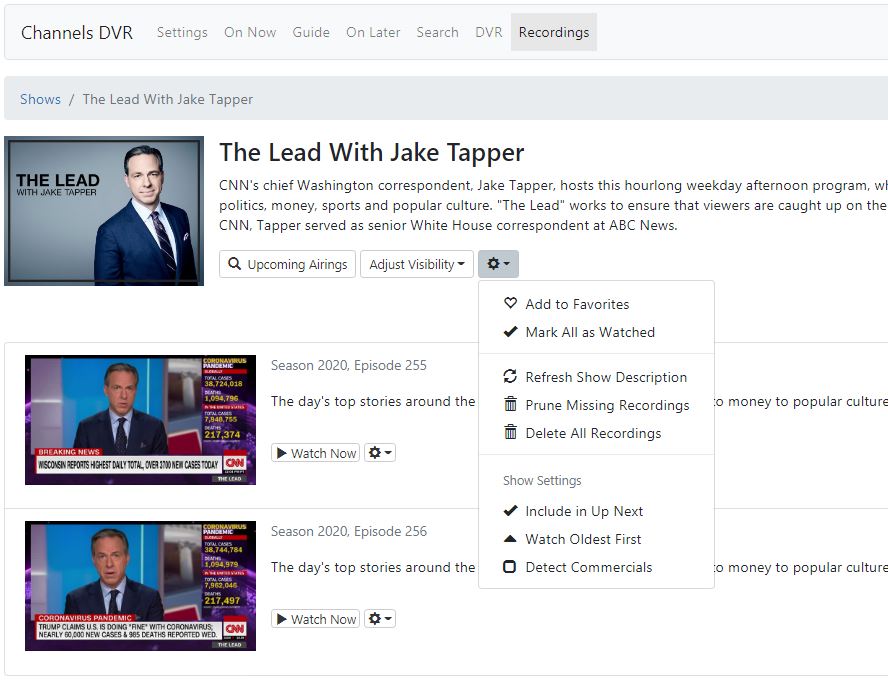888x693 pixels.
Task: Switch to the Guide tab
Action: 311,32
